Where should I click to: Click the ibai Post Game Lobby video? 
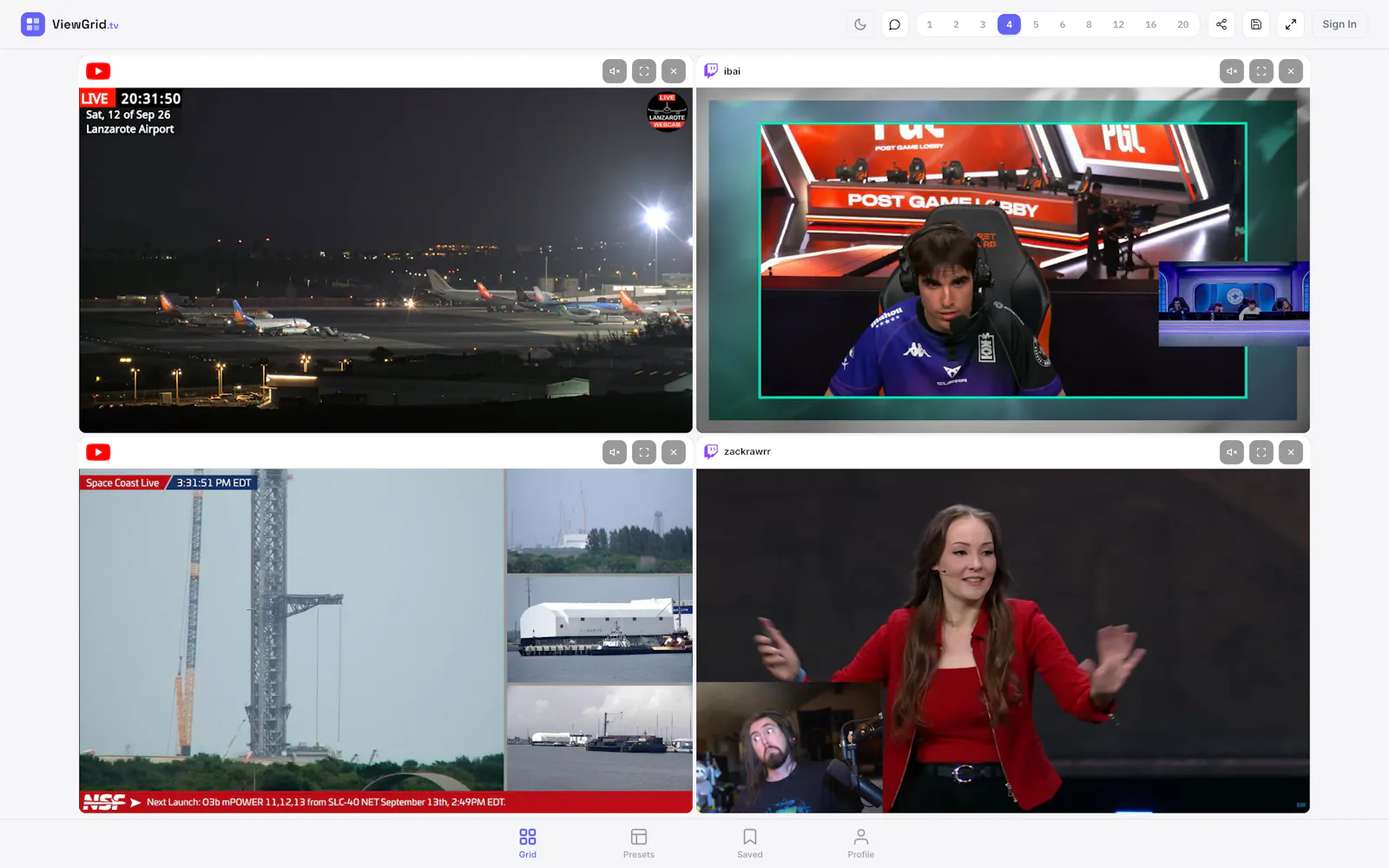pyautogui.click(x=1003, y=260)
